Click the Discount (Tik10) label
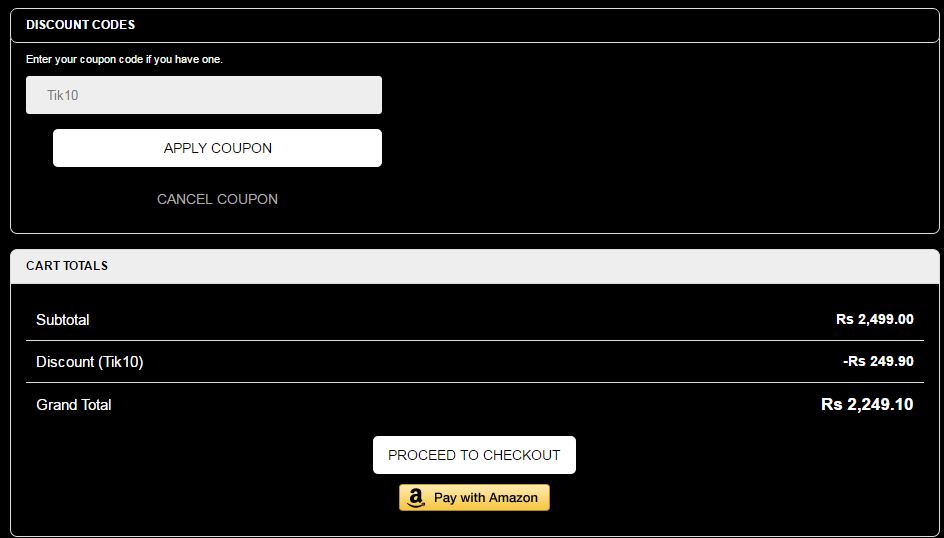 coord(90,362)
